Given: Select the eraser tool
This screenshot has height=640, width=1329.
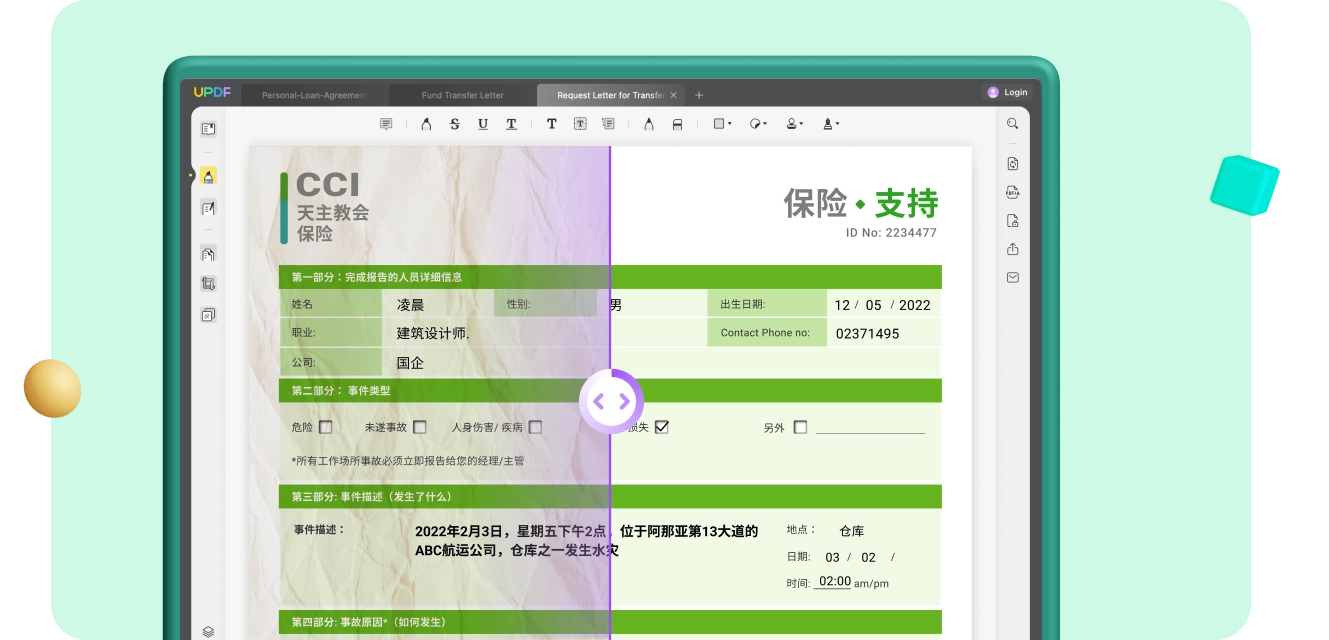Looking at the screenshot, I should click(677, 124).
